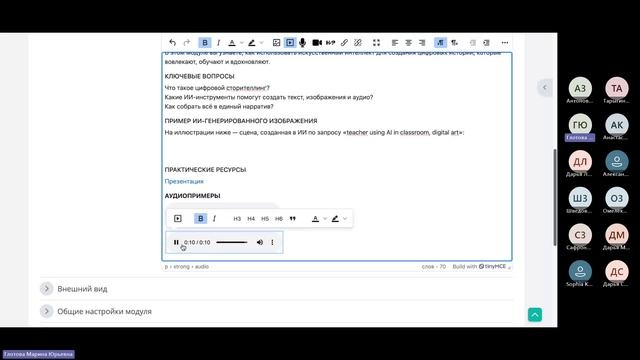This screenshot has height=360, width=640.
Task: Select the 'strong' element in status path
Action: 182,267
